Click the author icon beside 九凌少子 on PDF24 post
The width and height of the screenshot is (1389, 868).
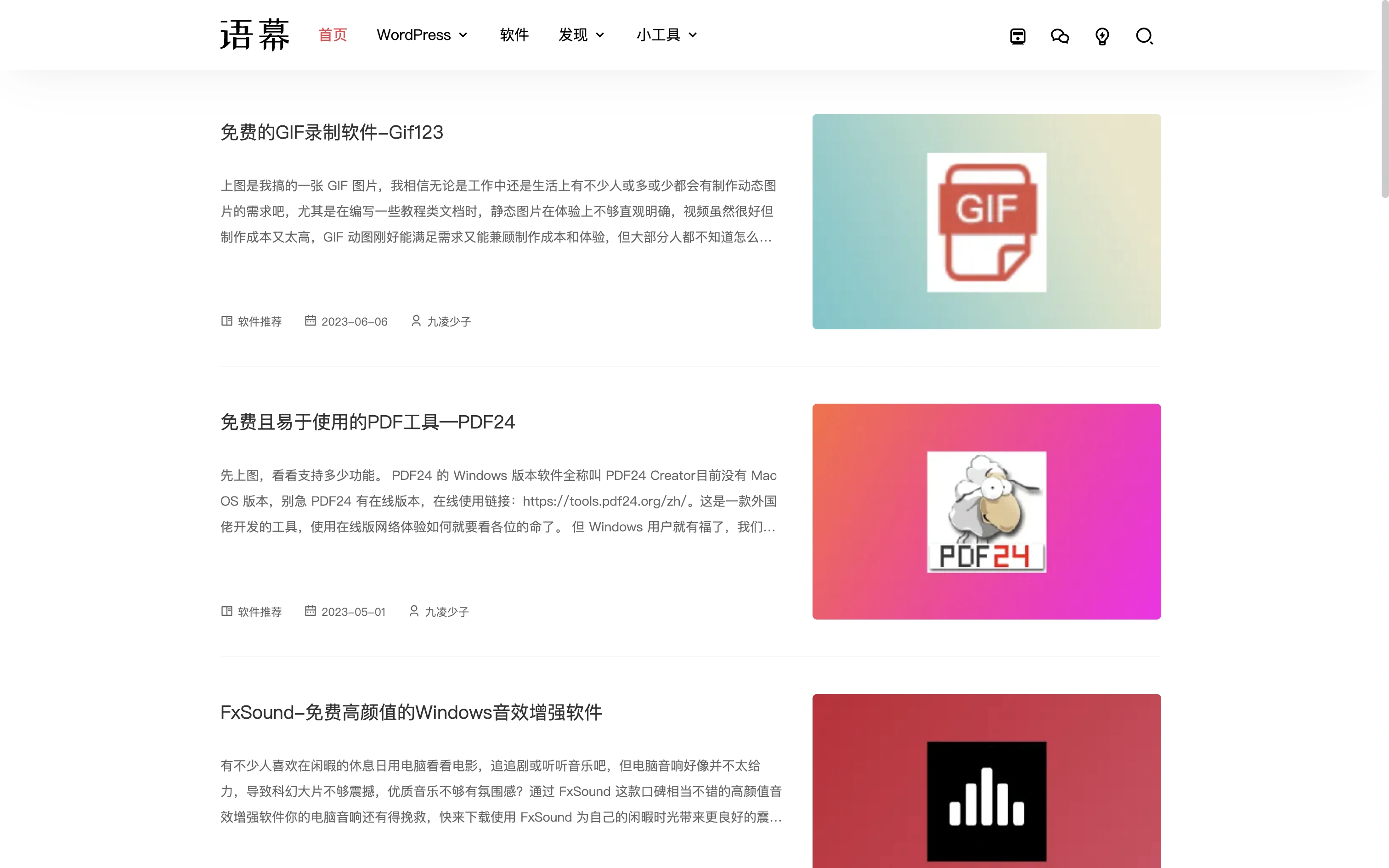click(x=414, y=611)
